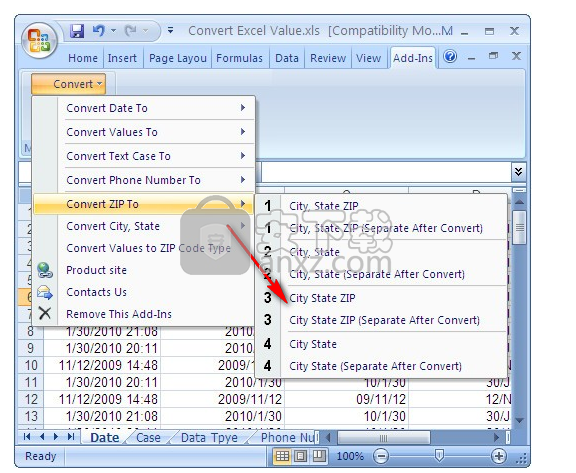Image resolution: width=576 pixels, height=473 pixels.
Task: Click the horizontal scroll left arrow
Action: tap(328, 437)
